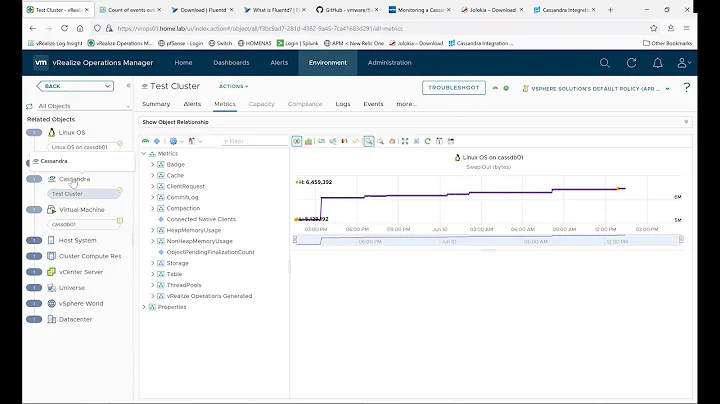Click in the metrics Filter field
The width and height of the screenshot is (720, 404).
pos(255,141)
